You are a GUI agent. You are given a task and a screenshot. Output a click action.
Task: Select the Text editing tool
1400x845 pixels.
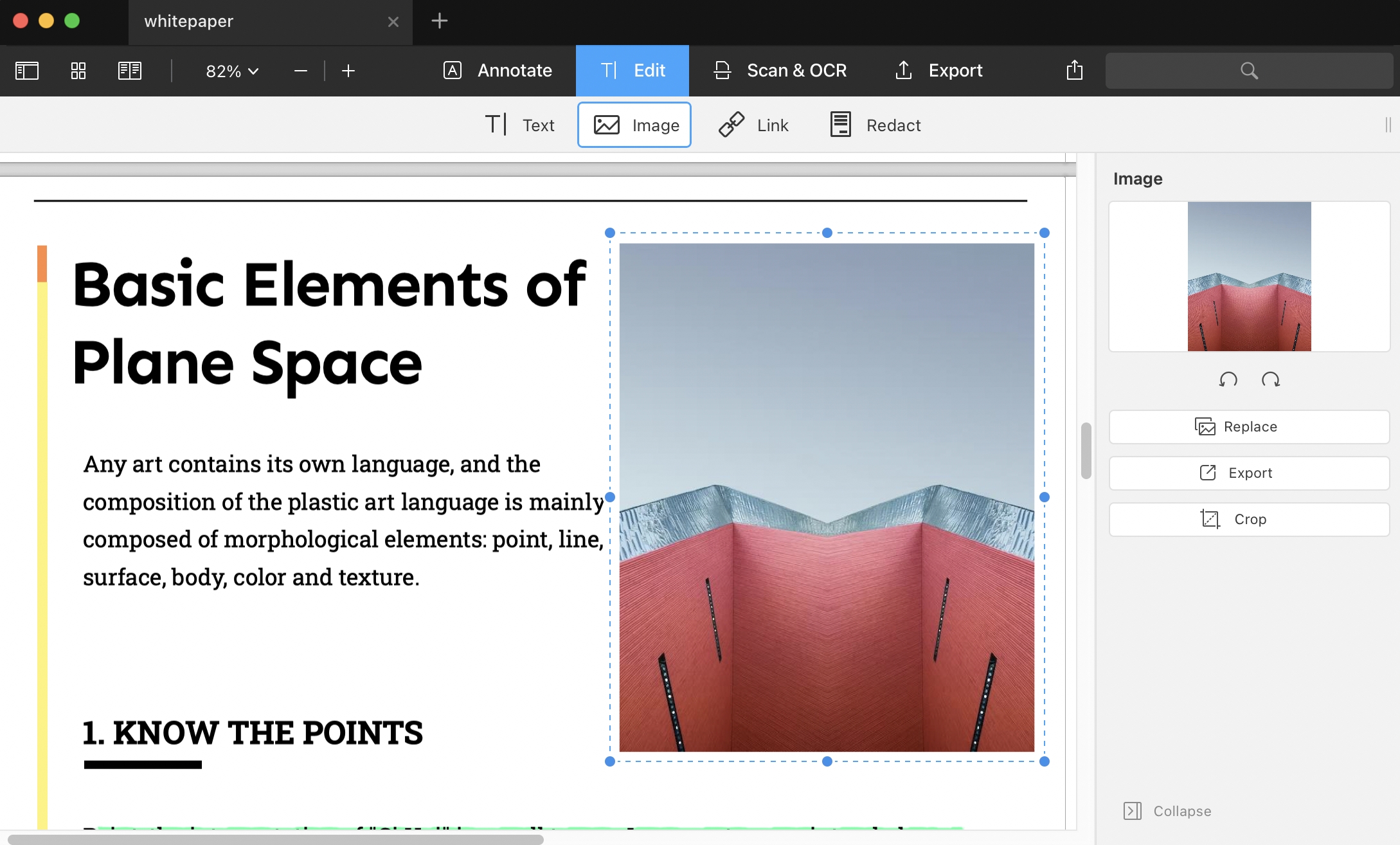(519, 125)
